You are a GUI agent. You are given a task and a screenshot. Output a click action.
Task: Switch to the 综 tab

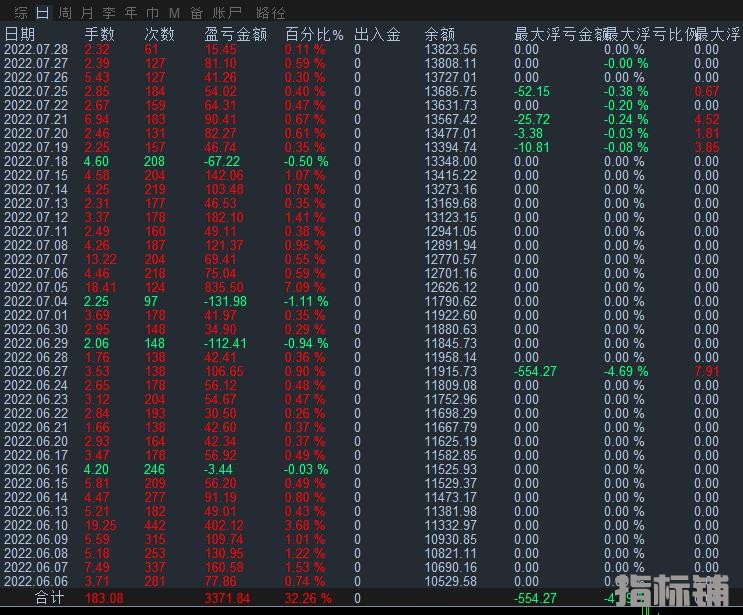(20, 13)
